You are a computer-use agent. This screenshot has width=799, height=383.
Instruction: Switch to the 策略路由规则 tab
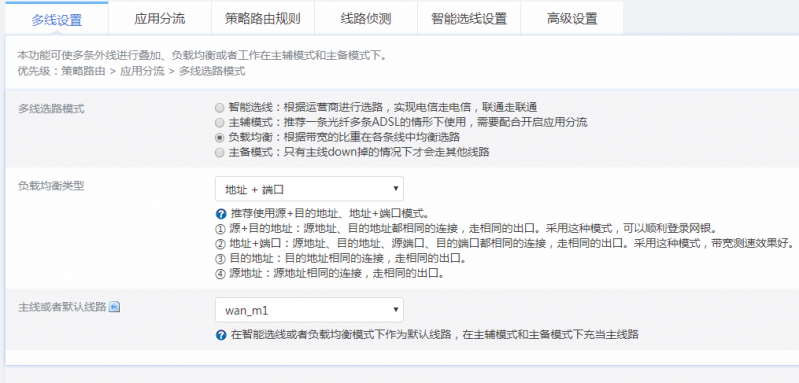(x=263, y=19)
